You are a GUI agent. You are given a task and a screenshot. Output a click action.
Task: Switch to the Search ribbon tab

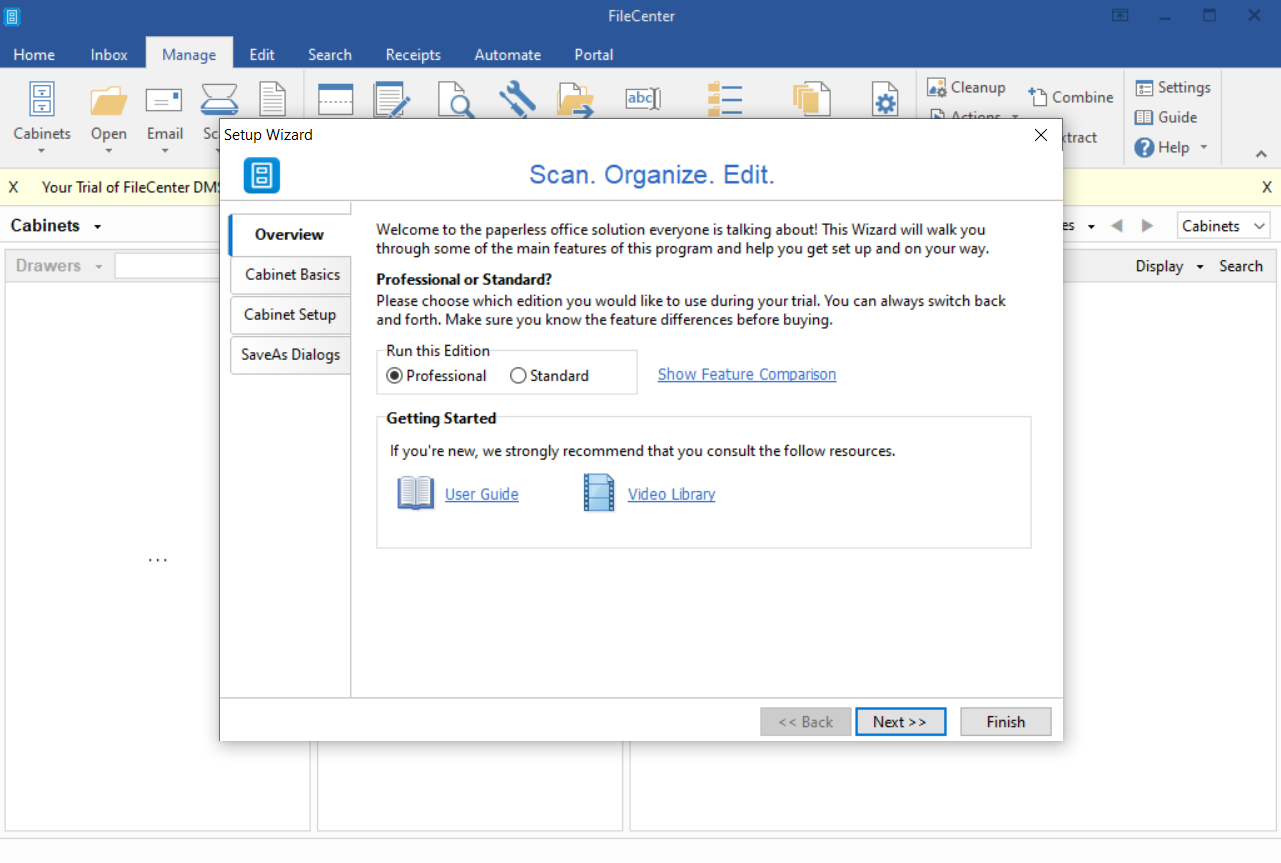click(330, 54)
